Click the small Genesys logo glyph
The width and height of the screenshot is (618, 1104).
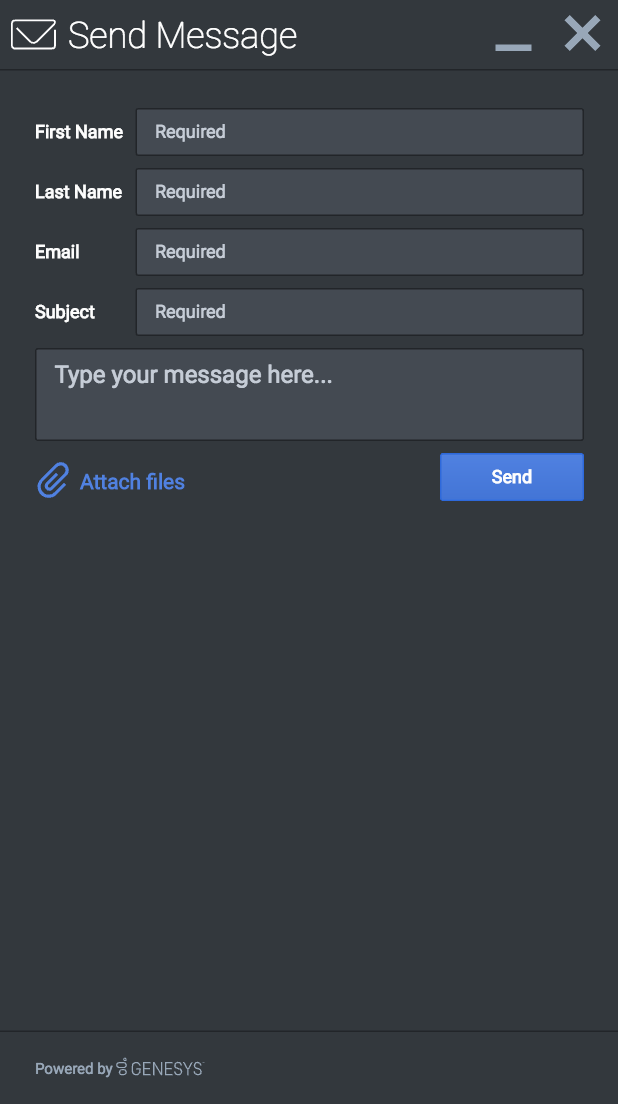coord(122,1067)
